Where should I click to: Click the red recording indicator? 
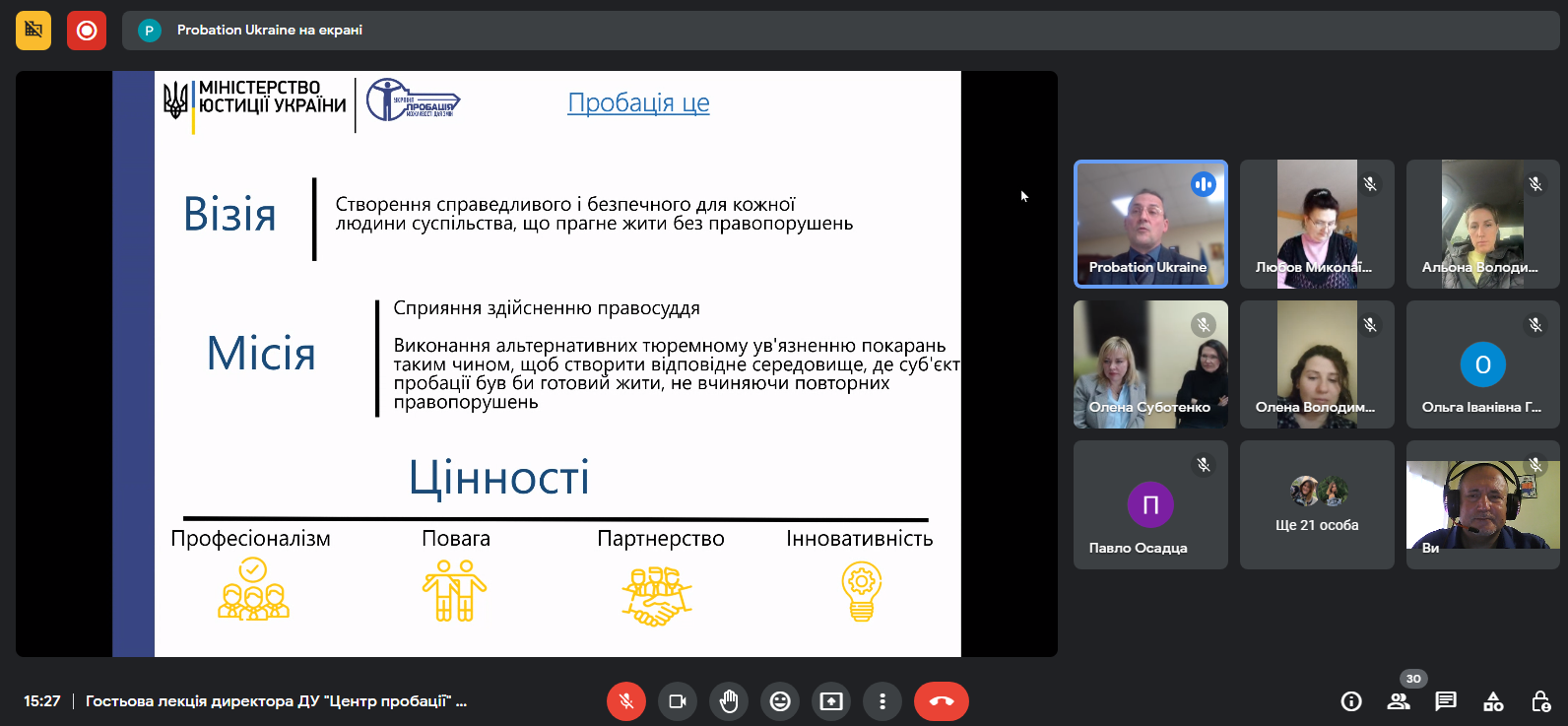click(87, 31)
